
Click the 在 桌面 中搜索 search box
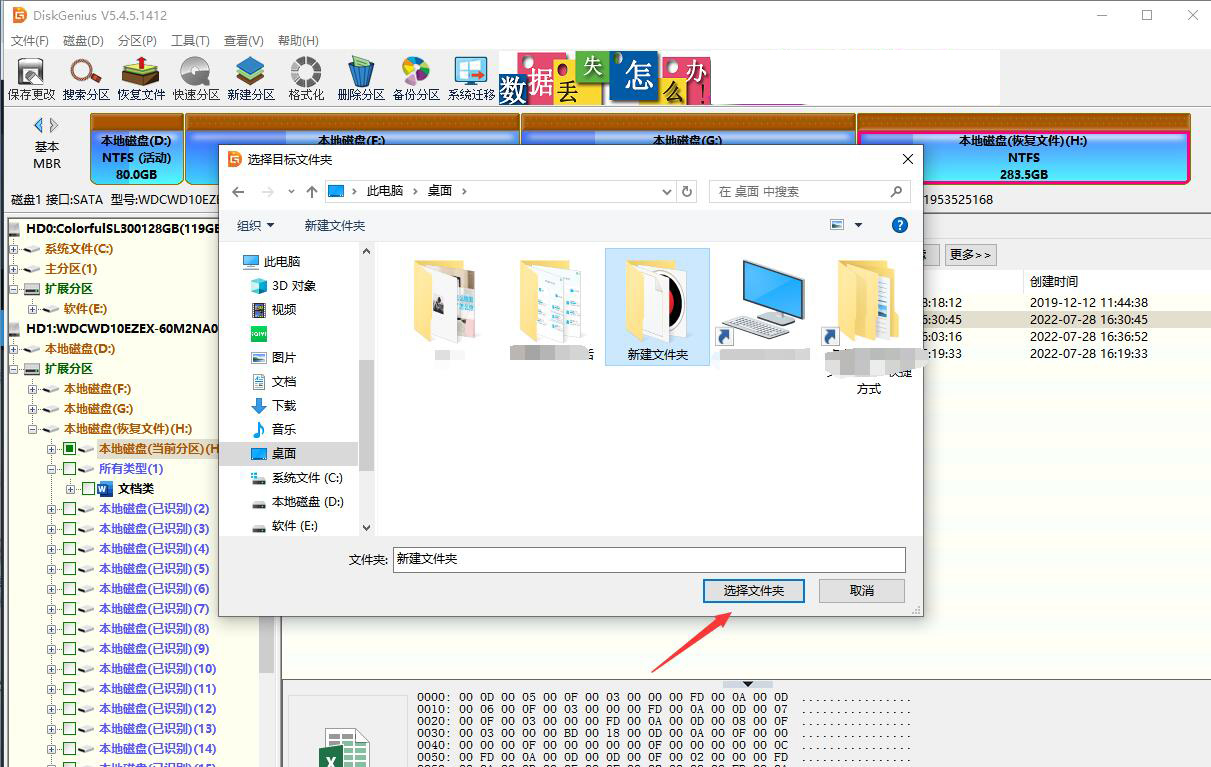(x=810, y=191)
